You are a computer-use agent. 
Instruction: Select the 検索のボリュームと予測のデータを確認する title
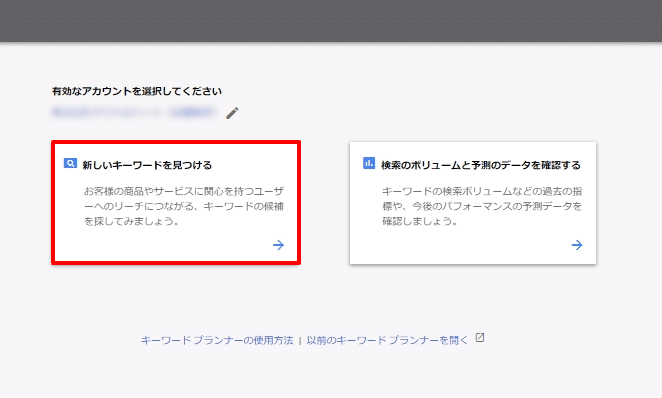pyautogui.click(x=481, y=165)
